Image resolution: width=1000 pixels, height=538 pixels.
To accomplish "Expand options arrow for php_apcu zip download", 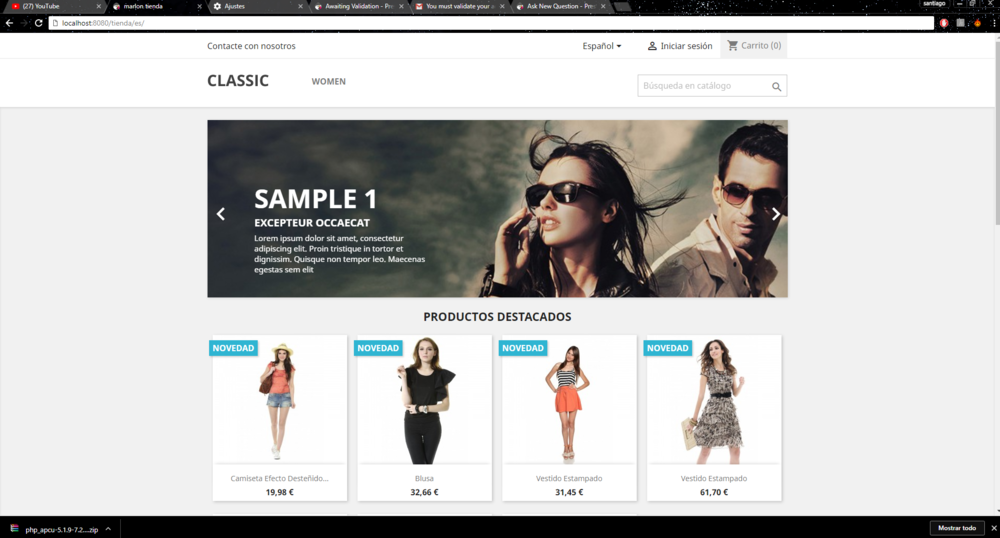I will 108,528.
